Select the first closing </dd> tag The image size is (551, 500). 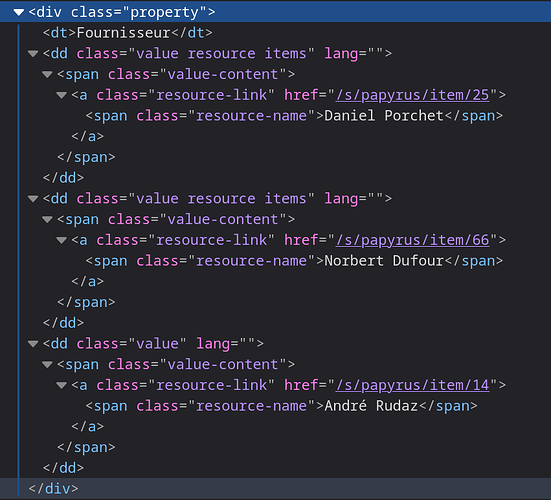coord(63,178)
